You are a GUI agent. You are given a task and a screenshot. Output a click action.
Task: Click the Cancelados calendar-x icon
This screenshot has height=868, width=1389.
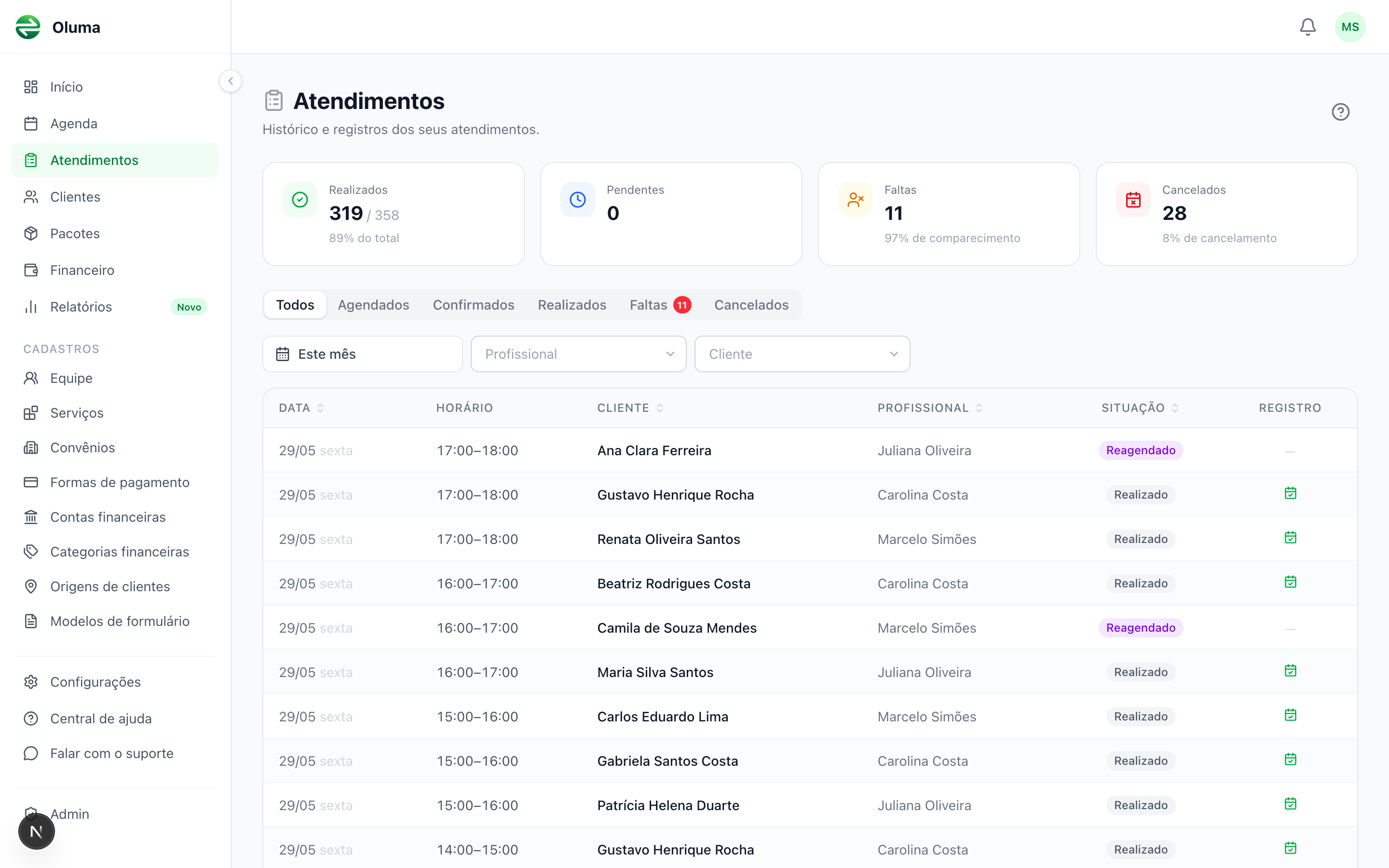[x=1133, y=200]
